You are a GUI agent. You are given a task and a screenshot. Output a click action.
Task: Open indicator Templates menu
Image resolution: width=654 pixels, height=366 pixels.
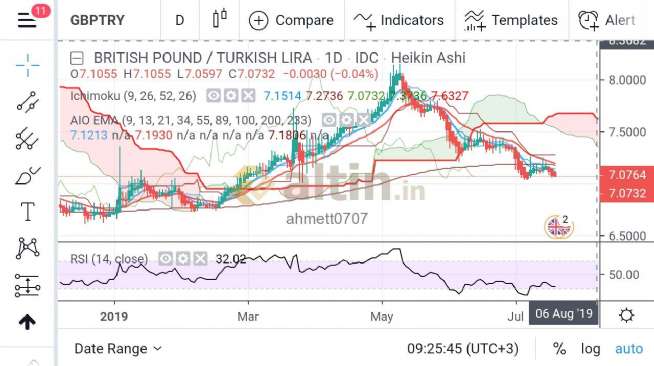[x=511, y=20]
